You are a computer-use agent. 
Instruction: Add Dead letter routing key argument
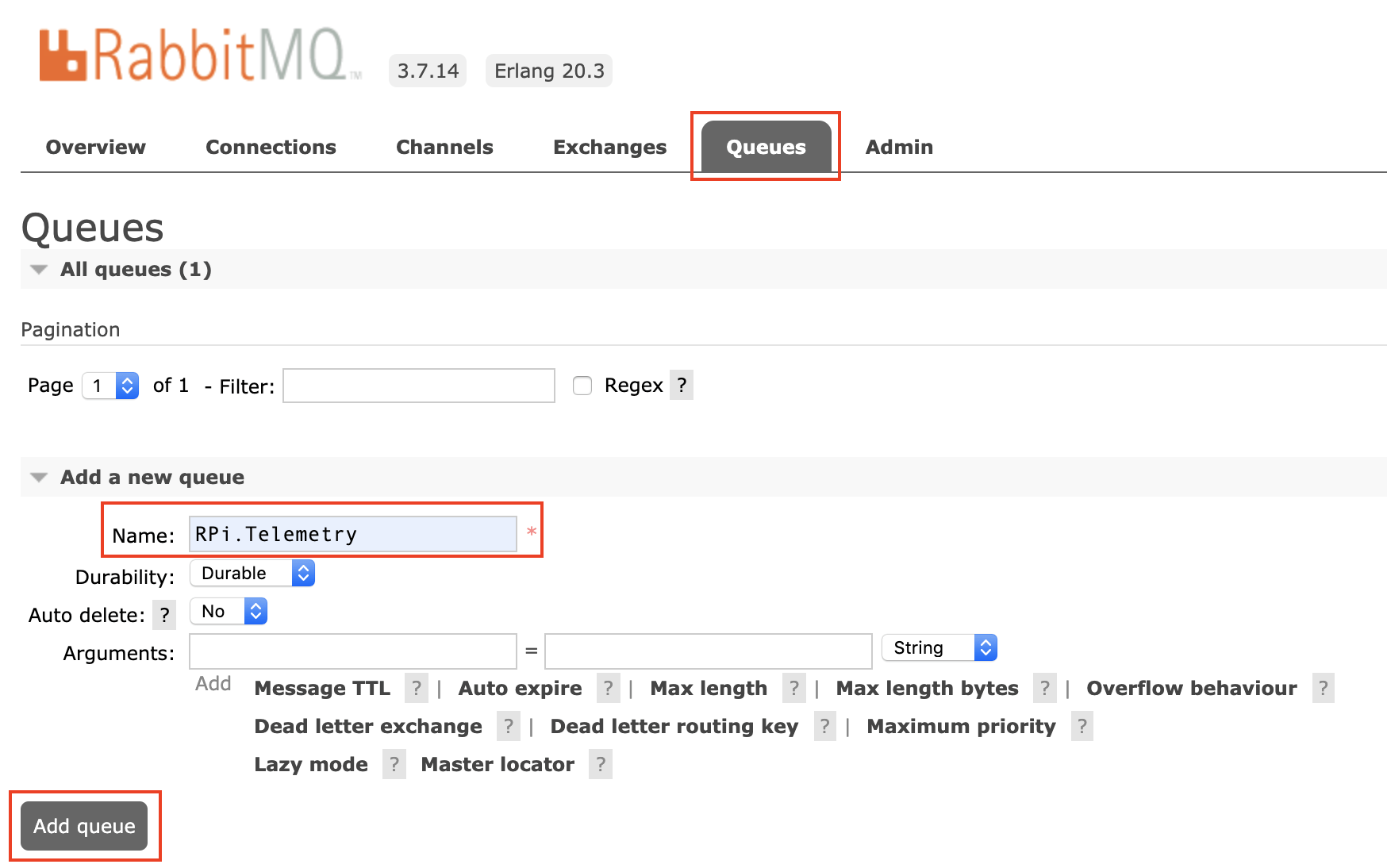tap(674, 726)
